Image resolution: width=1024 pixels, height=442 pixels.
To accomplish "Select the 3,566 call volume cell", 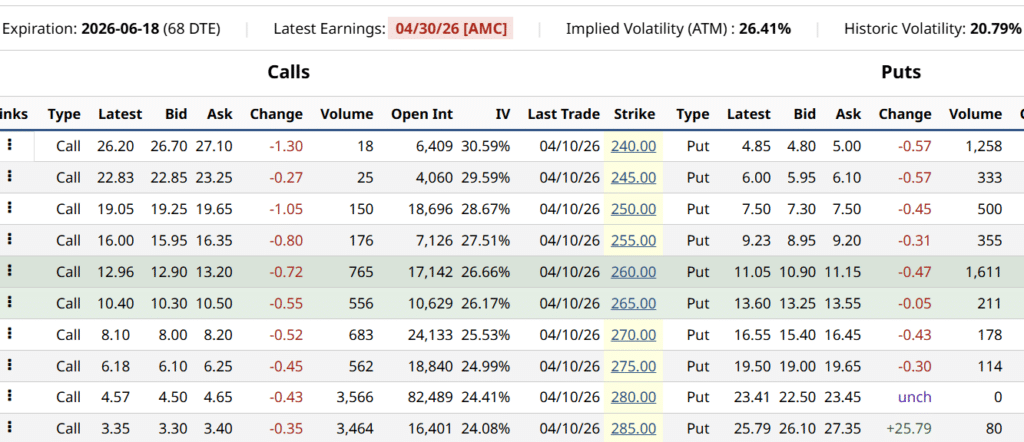I will 353,397.
